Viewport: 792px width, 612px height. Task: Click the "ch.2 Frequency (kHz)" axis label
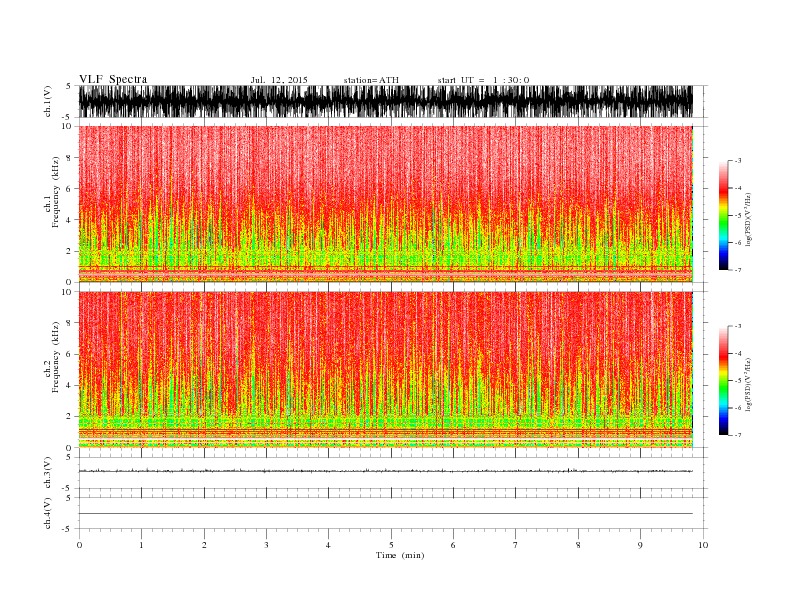pyautogui.click(x=52, y=357)
